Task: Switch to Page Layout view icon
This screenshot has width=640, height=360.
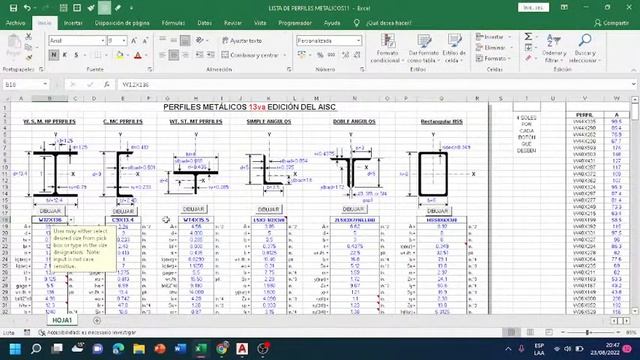Action: click(x=530, y=333)
